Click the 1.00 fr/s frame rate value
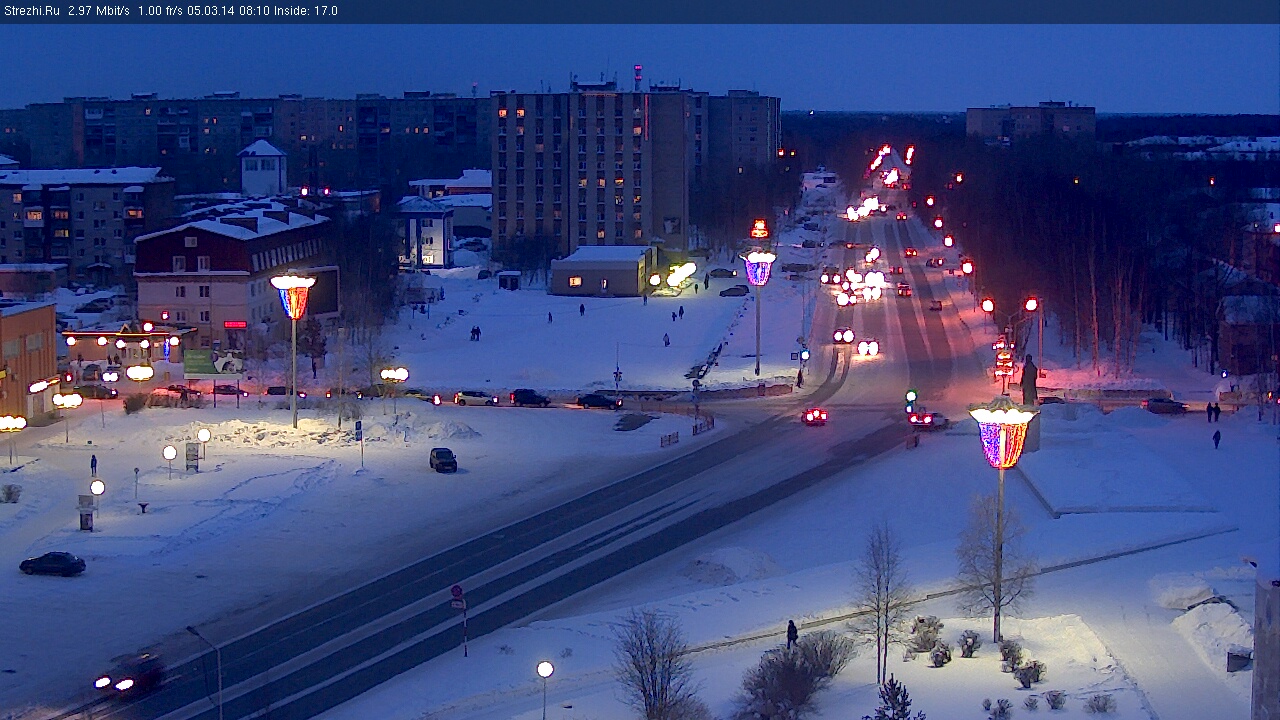 (x=160, y=11)
